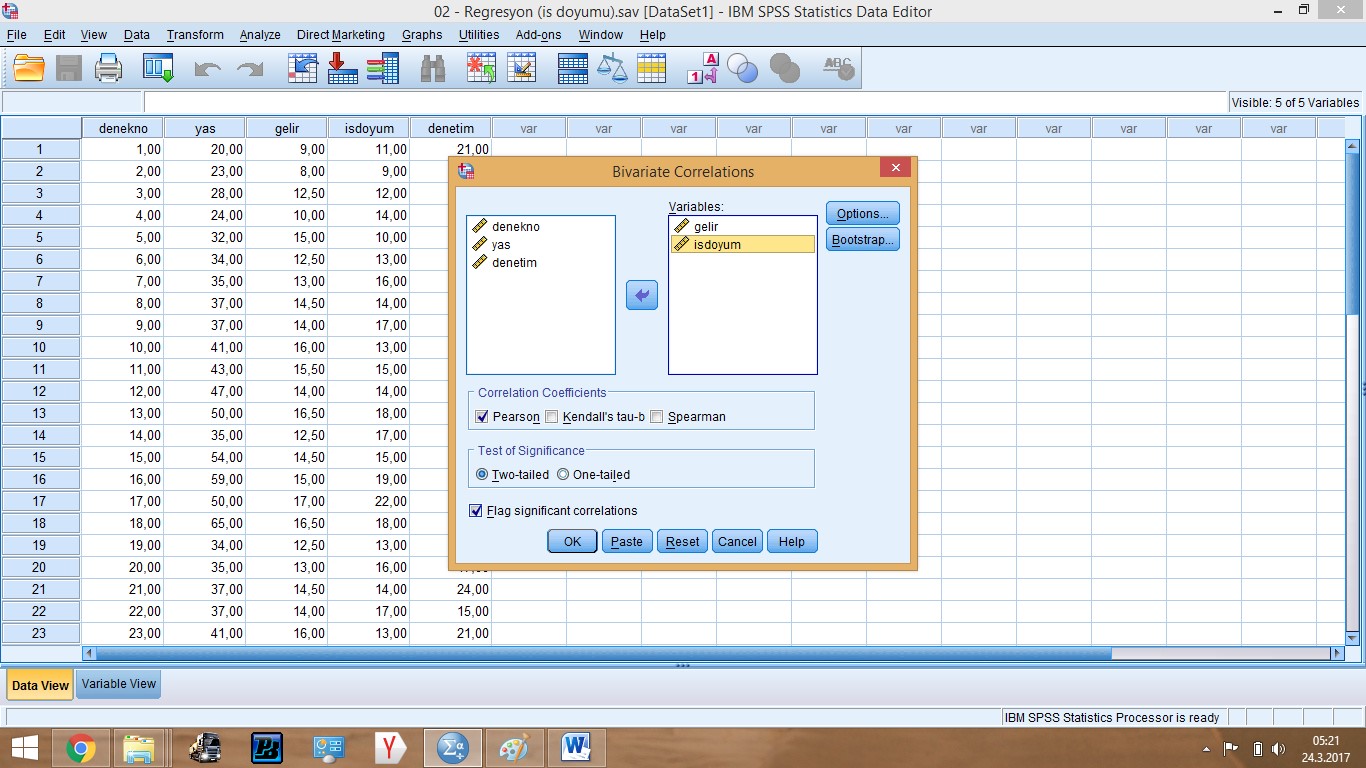Click the Insert cases icon

coord(482,68)
